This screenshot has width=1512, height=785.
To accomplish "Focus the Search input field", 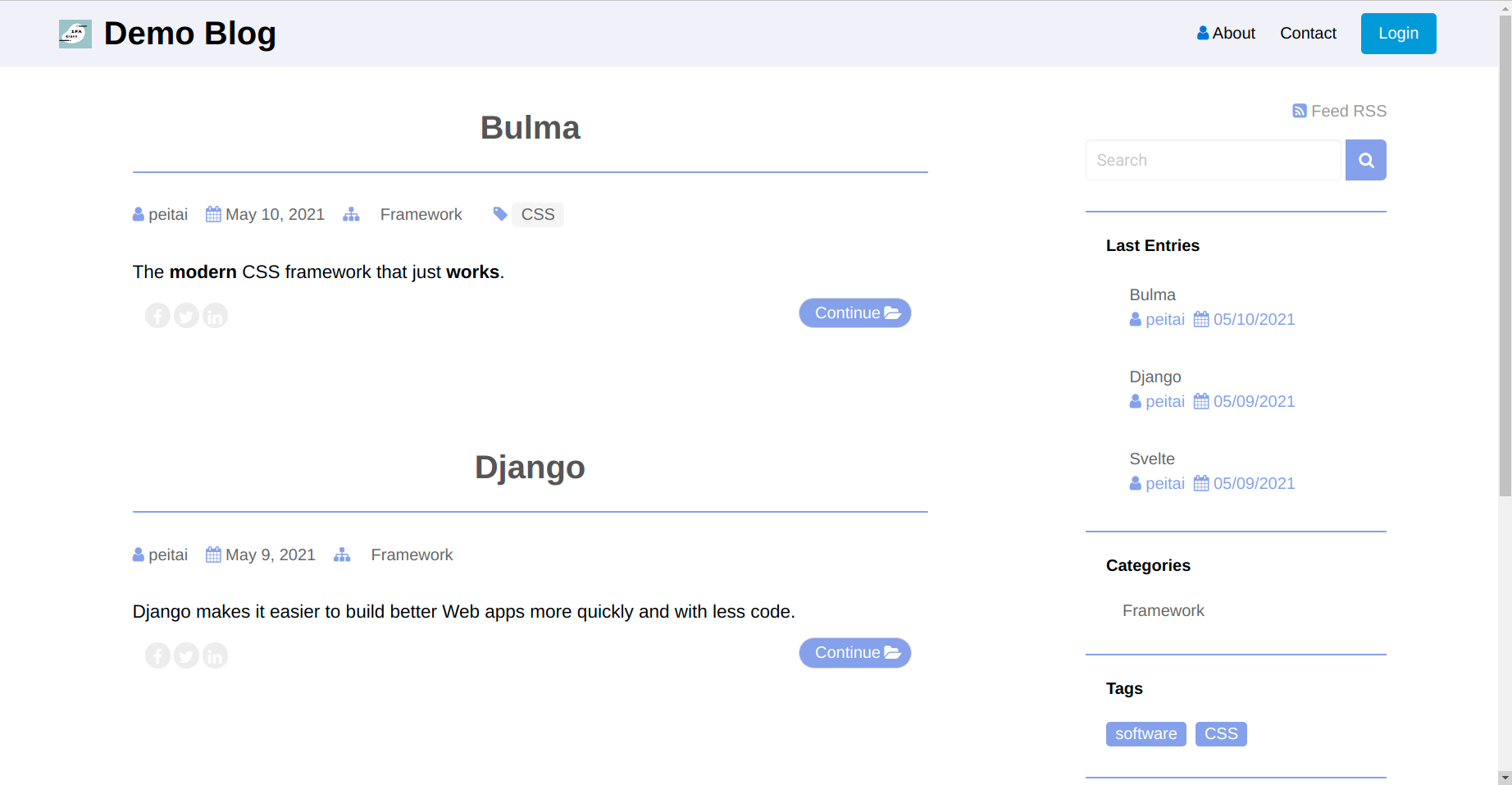I will point(1213,160).
